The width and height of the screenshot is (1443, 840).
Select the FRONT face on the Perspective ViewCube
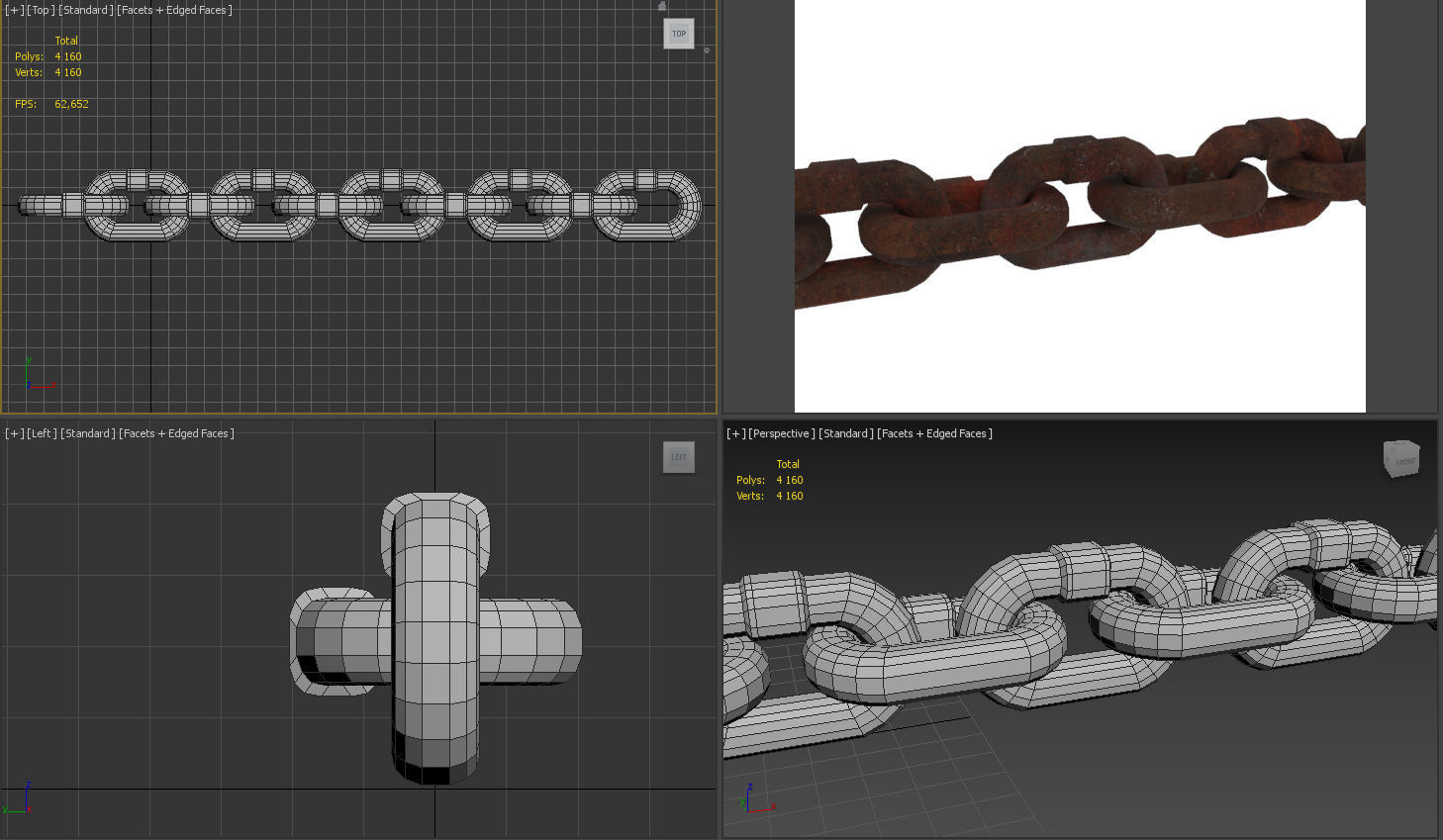1402,461
